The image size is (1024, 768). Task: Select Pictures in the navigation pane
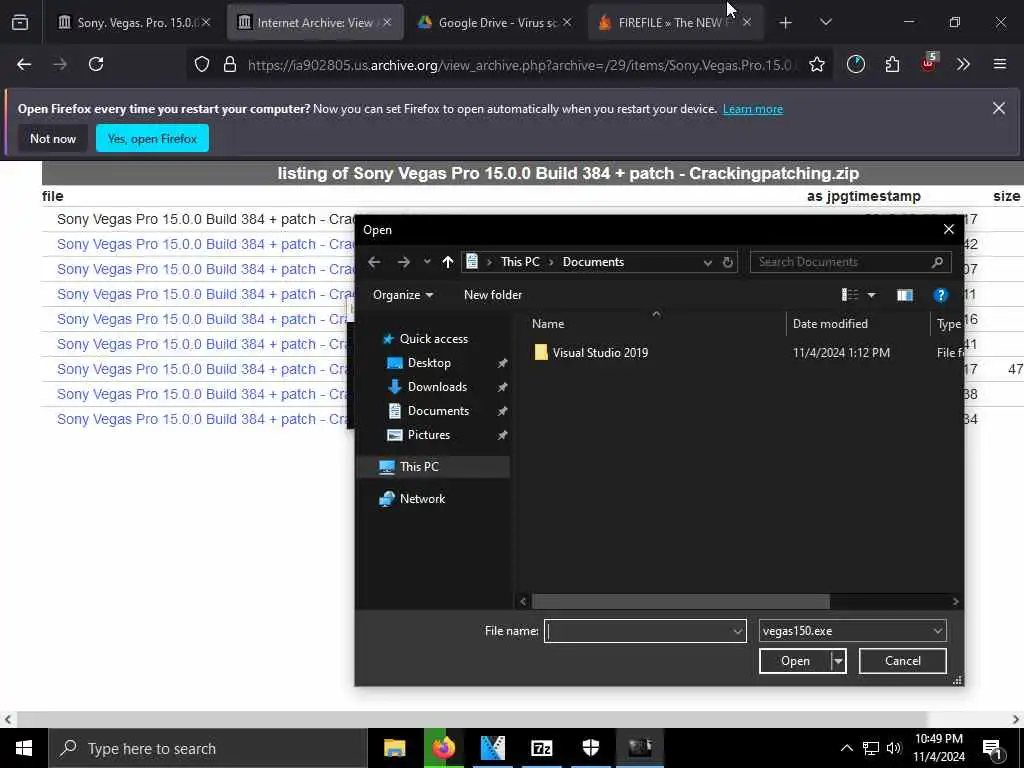tap(428, 435)
